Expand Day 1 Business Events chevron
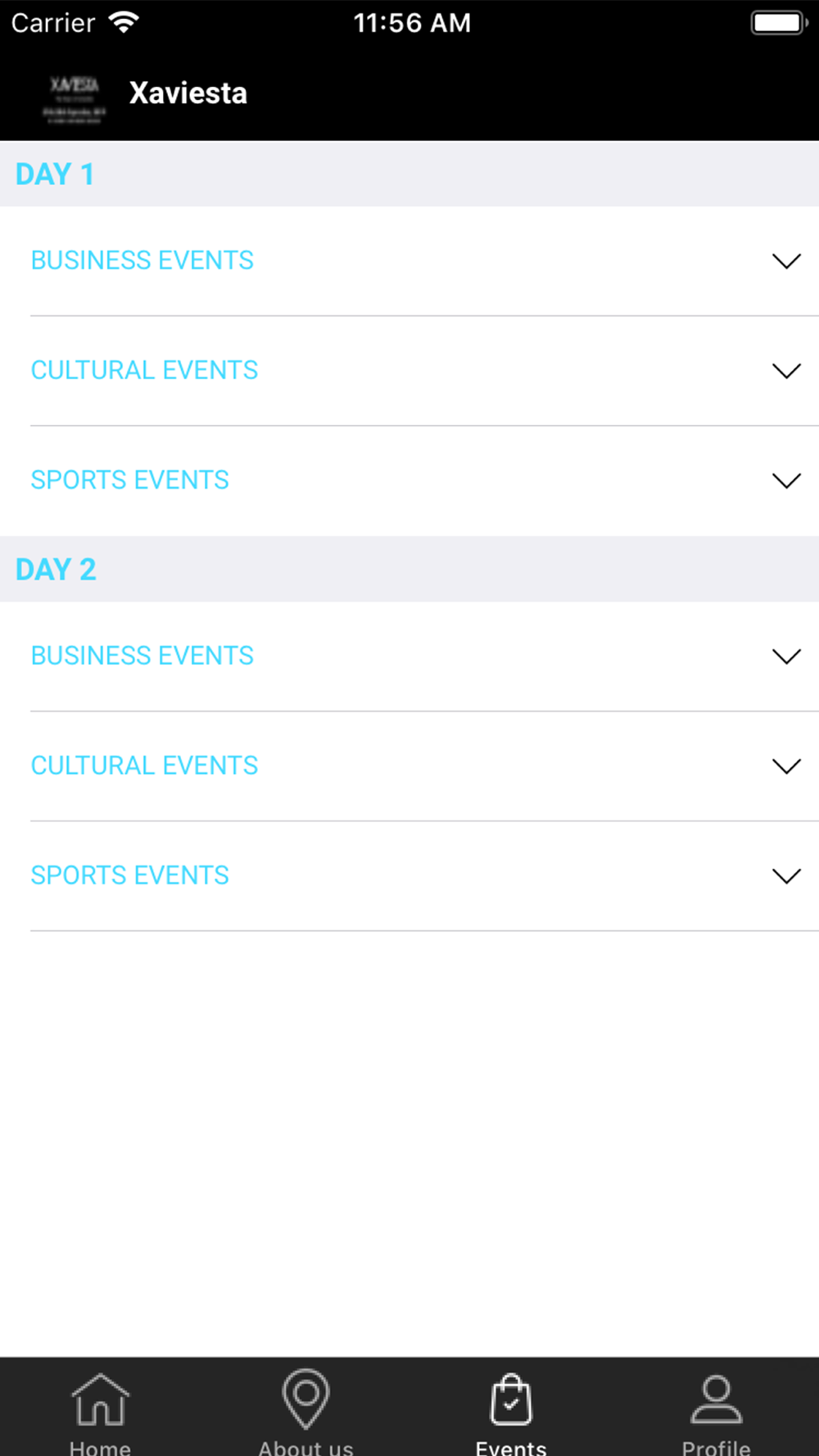 coord(786,261)
